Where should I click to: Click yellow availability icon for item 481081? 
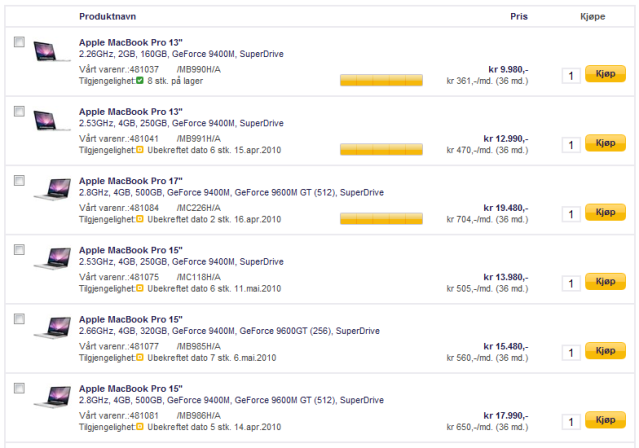[140, 427]
